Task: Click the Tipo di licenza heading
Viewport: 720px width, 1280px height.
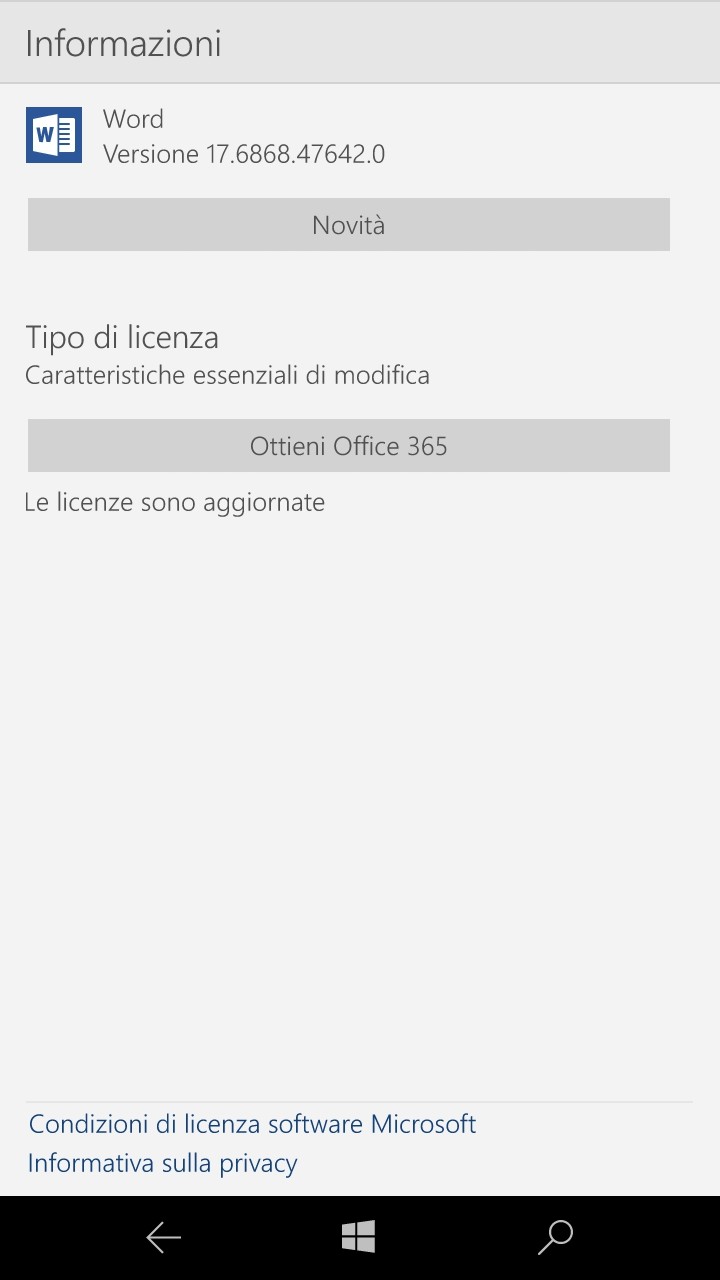Action: pyautogui.click(x=122, y=338)
